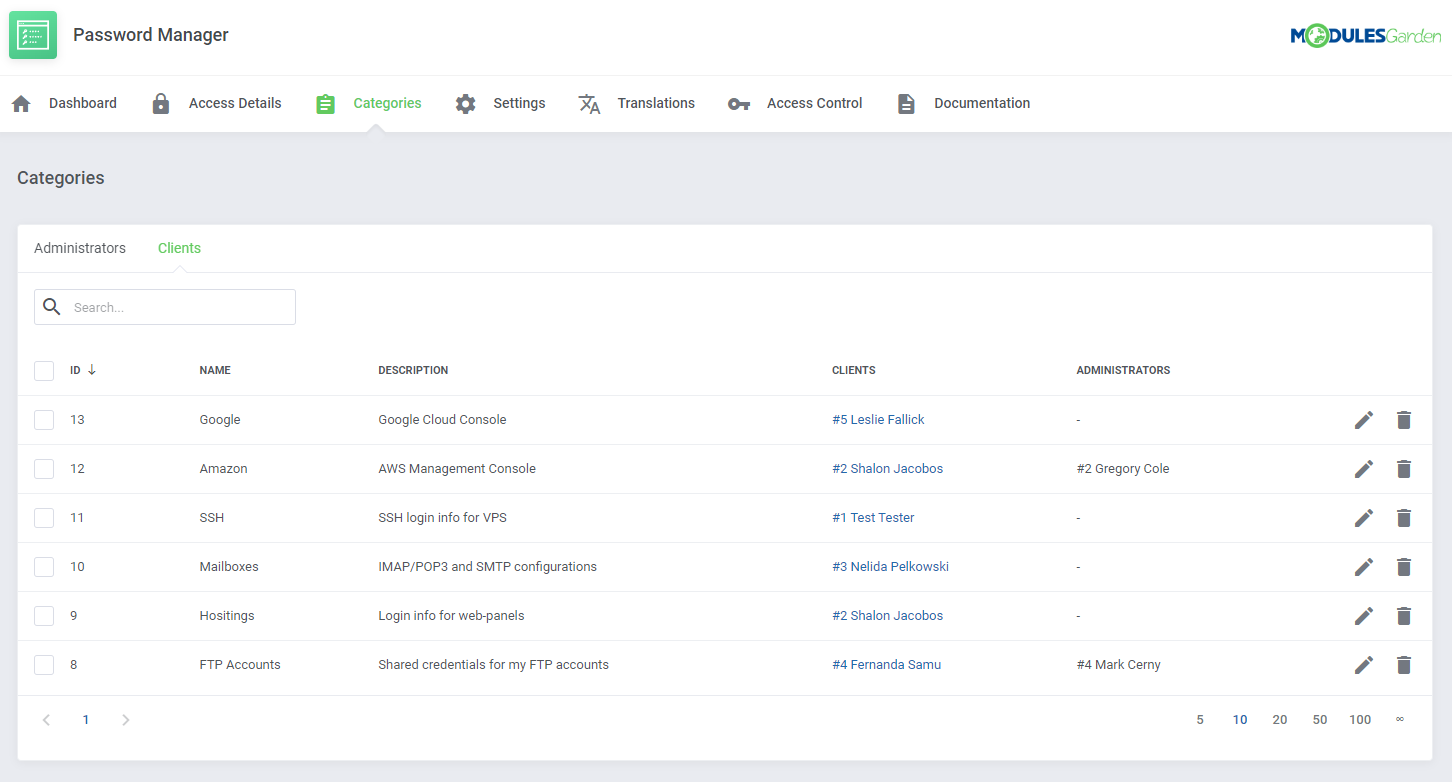Screen dimensions: 1452x782
Task: Click administrator #4 Mark Cerny text
Action: point(1119,665)
